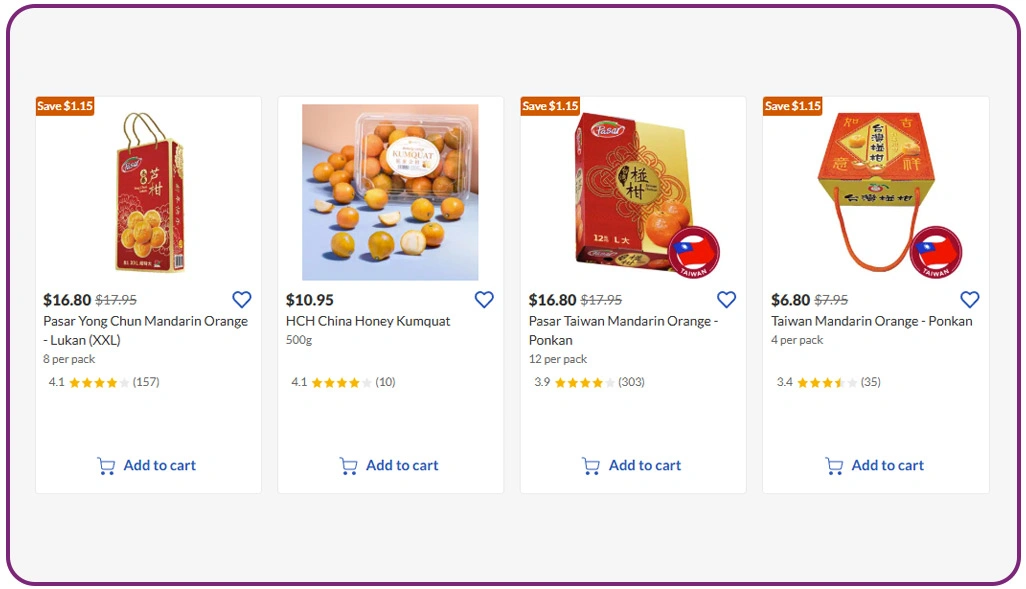Select the first star in the Lukan rating

click(75, 381)
